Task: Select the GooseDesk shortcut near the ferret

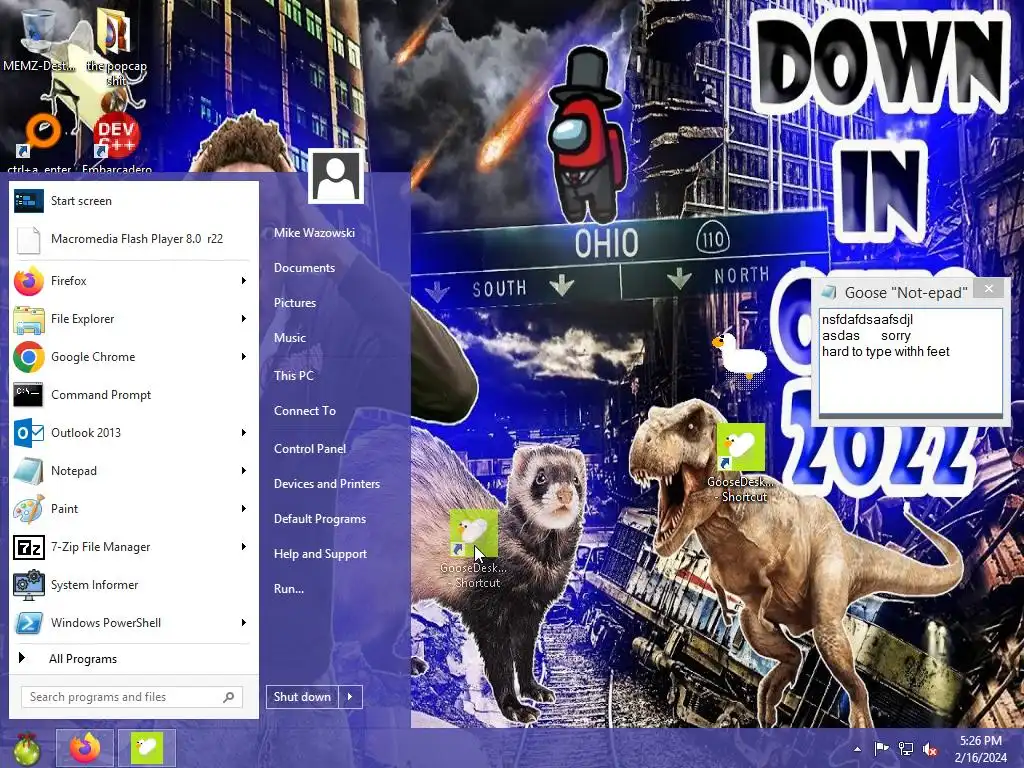Action: [x=474, y=549]
